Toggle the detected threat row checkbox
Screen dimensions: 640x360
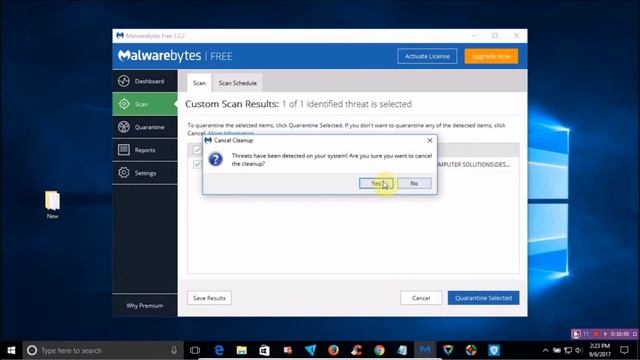197,164
